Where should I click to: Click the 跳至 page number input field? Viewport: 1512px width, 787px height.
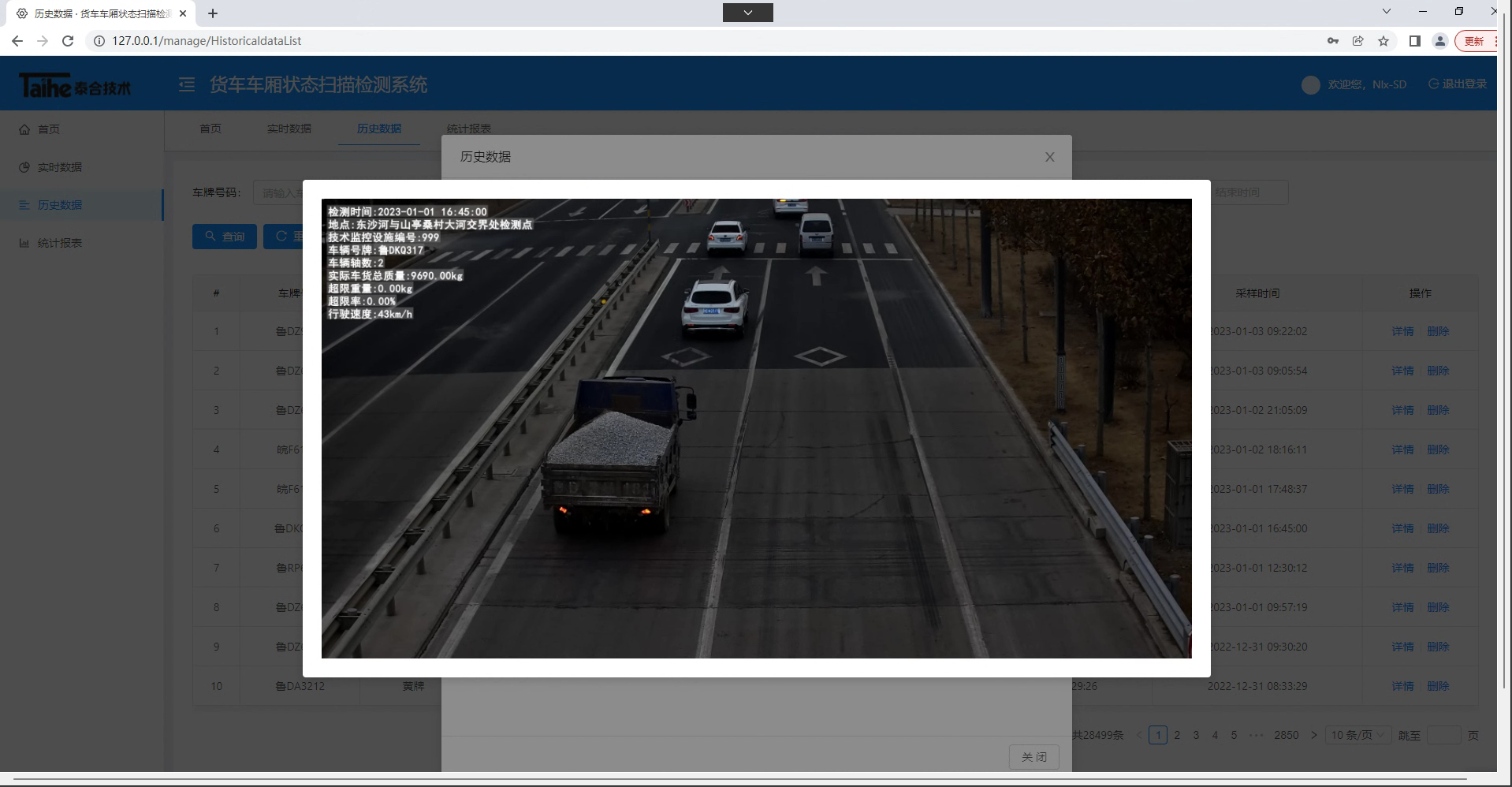[1443, 735]
